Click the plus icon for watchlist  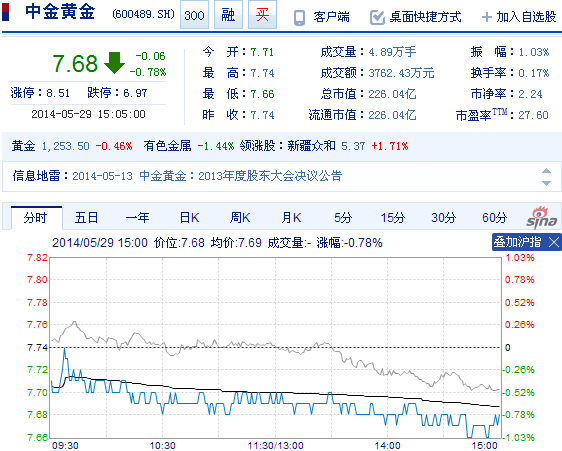pos(487,17)
